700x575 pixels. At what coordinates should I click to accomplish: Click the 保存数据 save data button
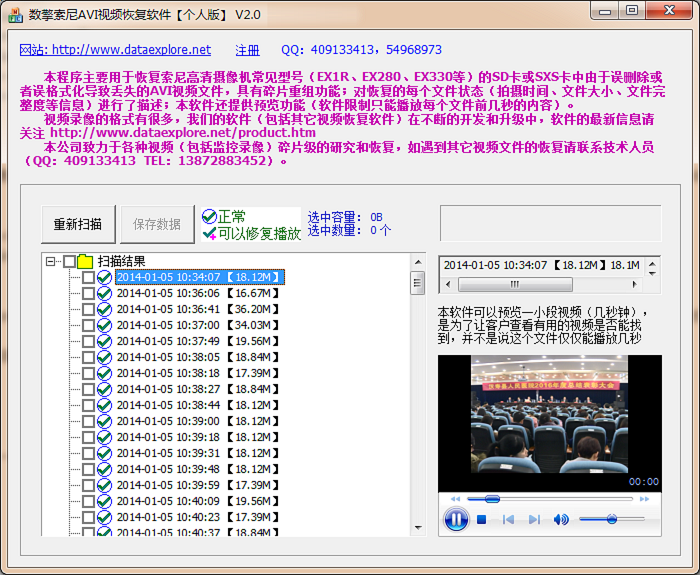coord(157,224)
